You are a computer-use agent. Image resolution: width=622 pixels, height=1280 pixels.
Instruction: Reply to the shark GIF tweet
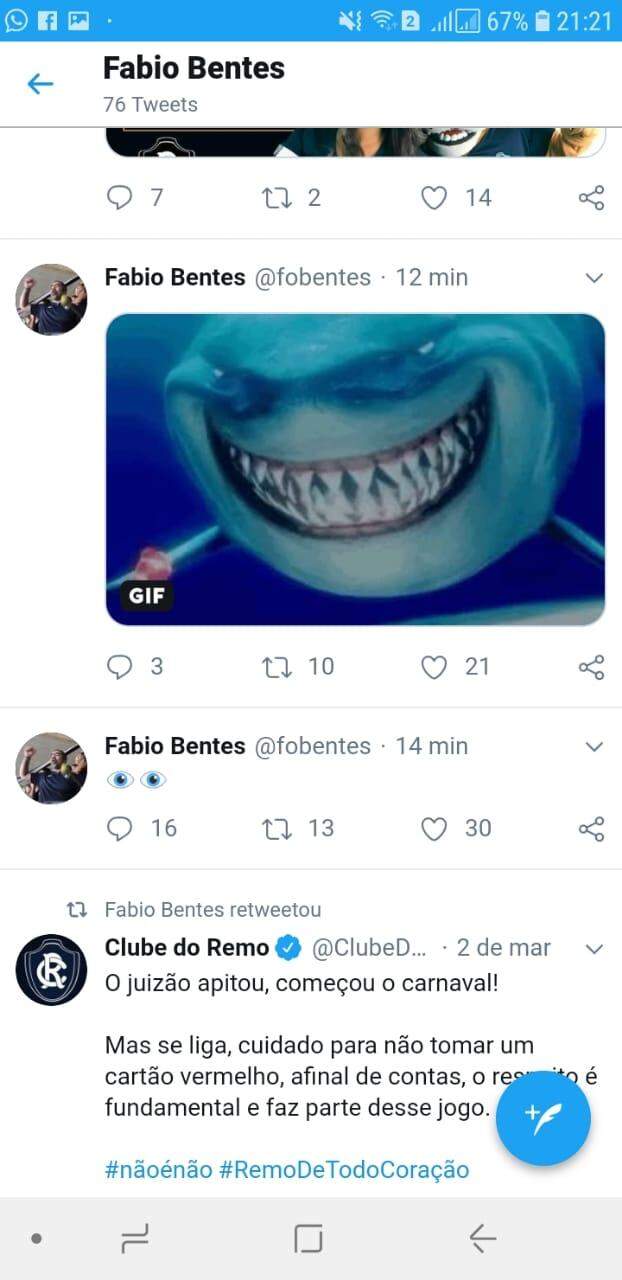[119, 666]
